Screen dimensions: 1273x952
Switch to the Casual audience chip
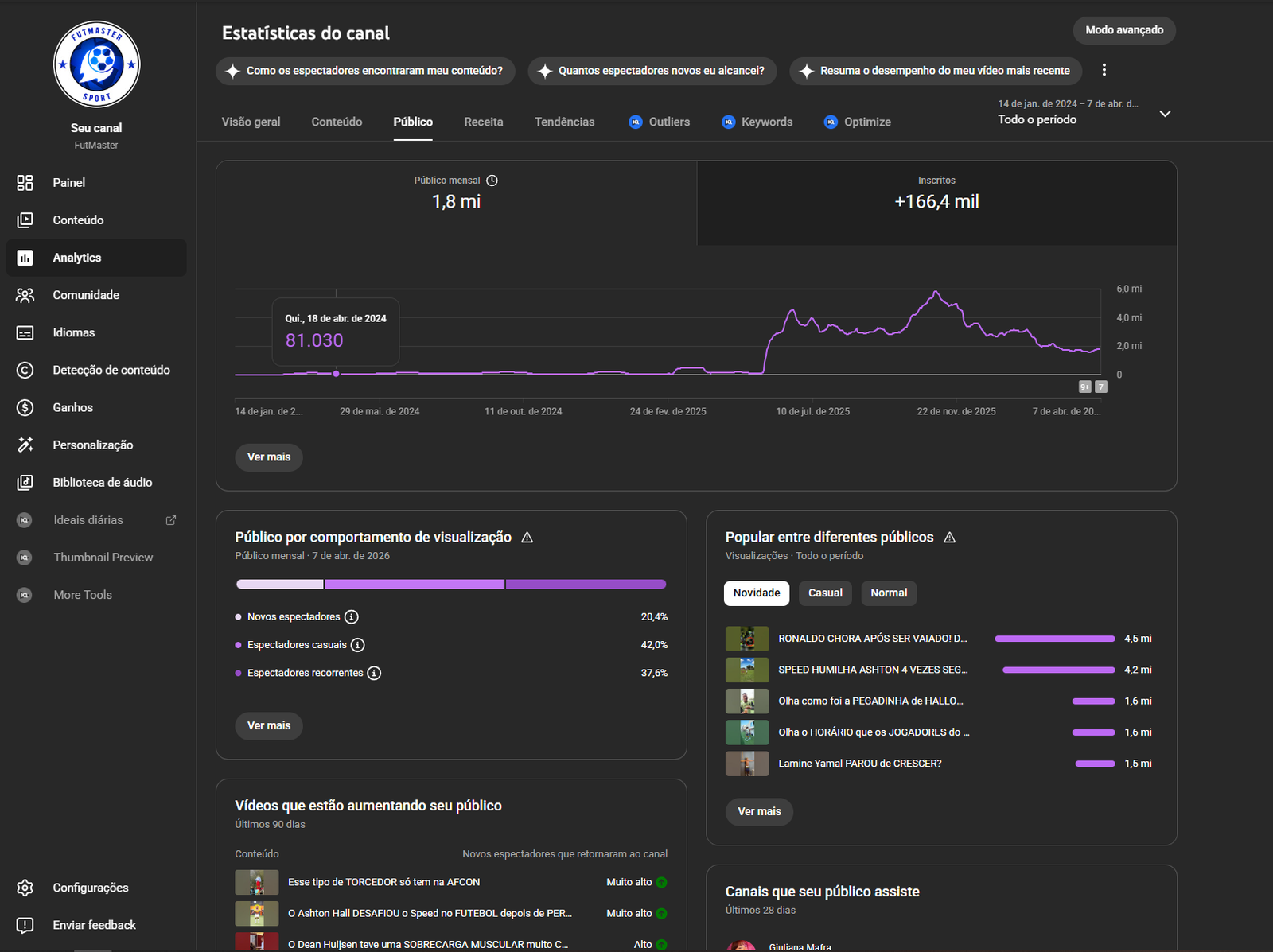[x=825, y=593]
